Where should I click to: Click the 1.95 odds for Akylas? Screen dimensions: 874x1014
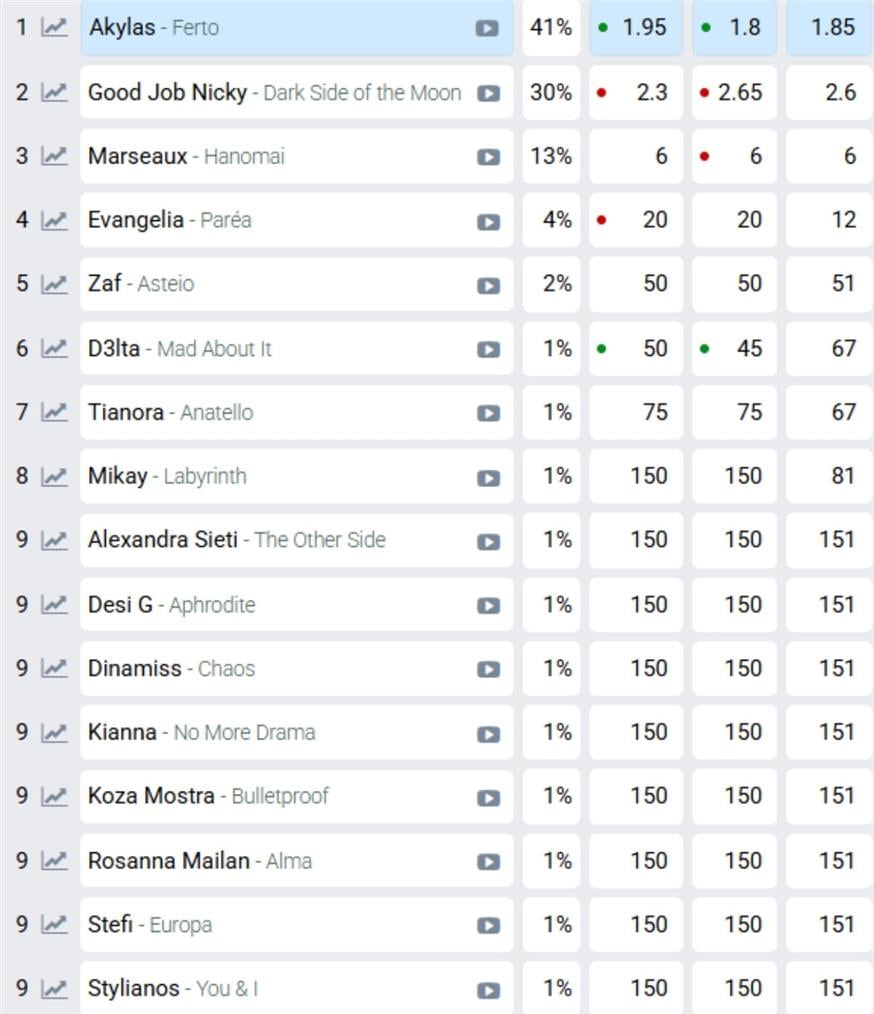[635, 28]
